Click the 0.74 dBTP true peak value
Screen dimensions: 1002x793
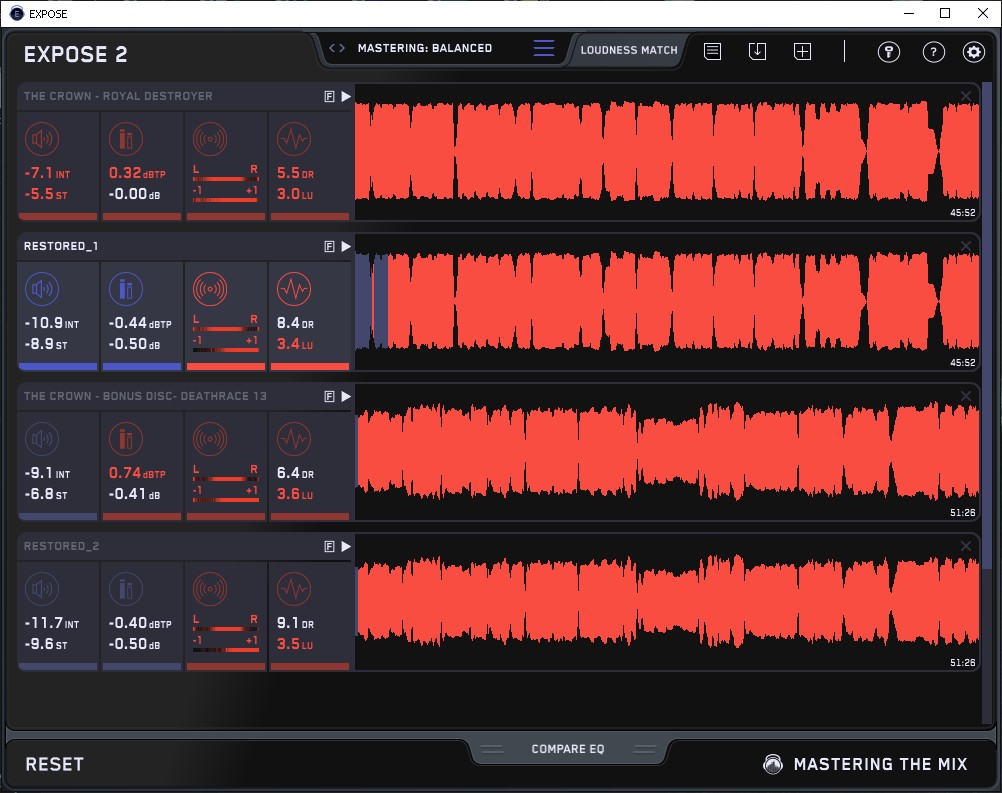coord(137,473)
